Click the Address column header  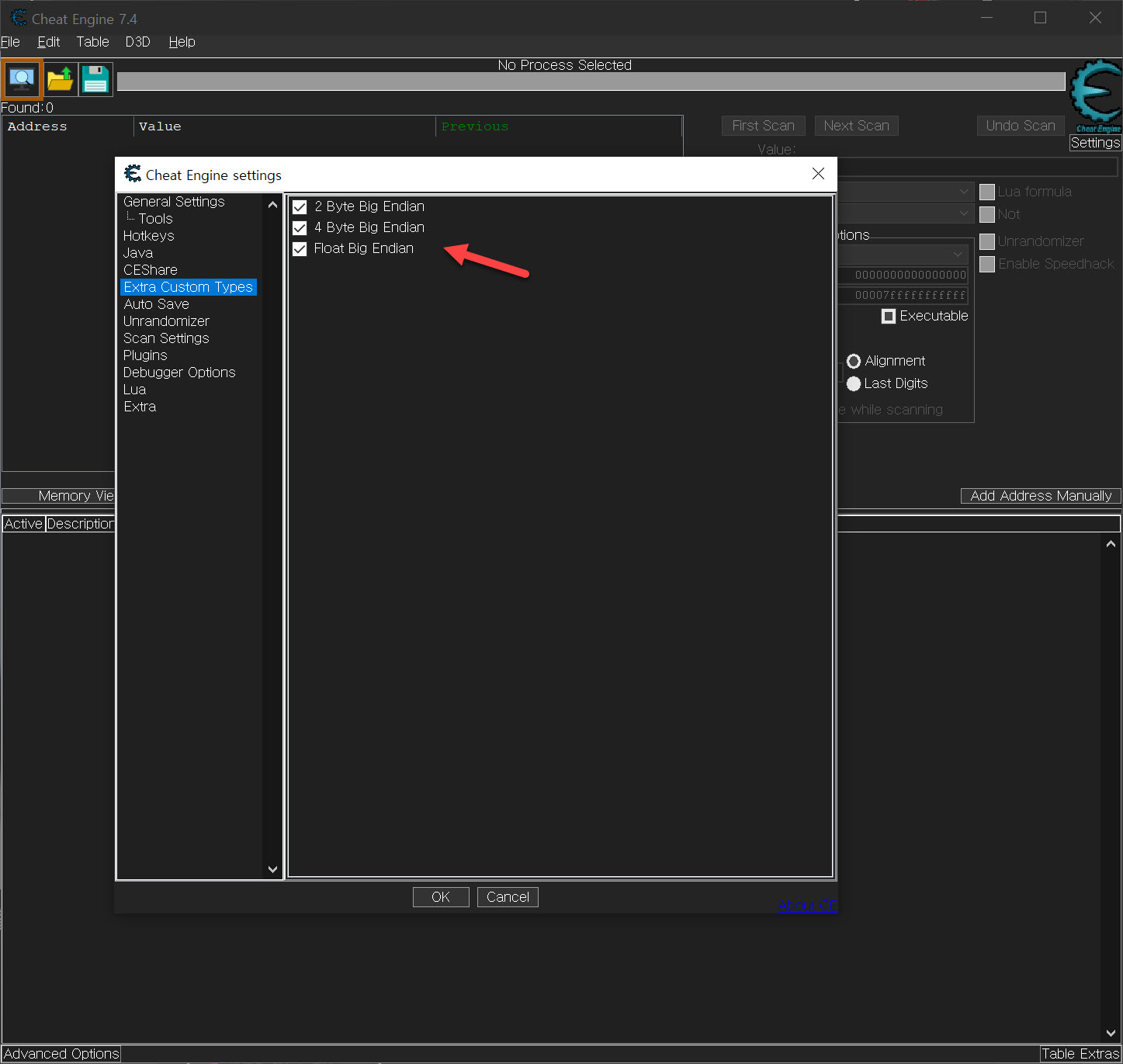click(x=68, y=127)
